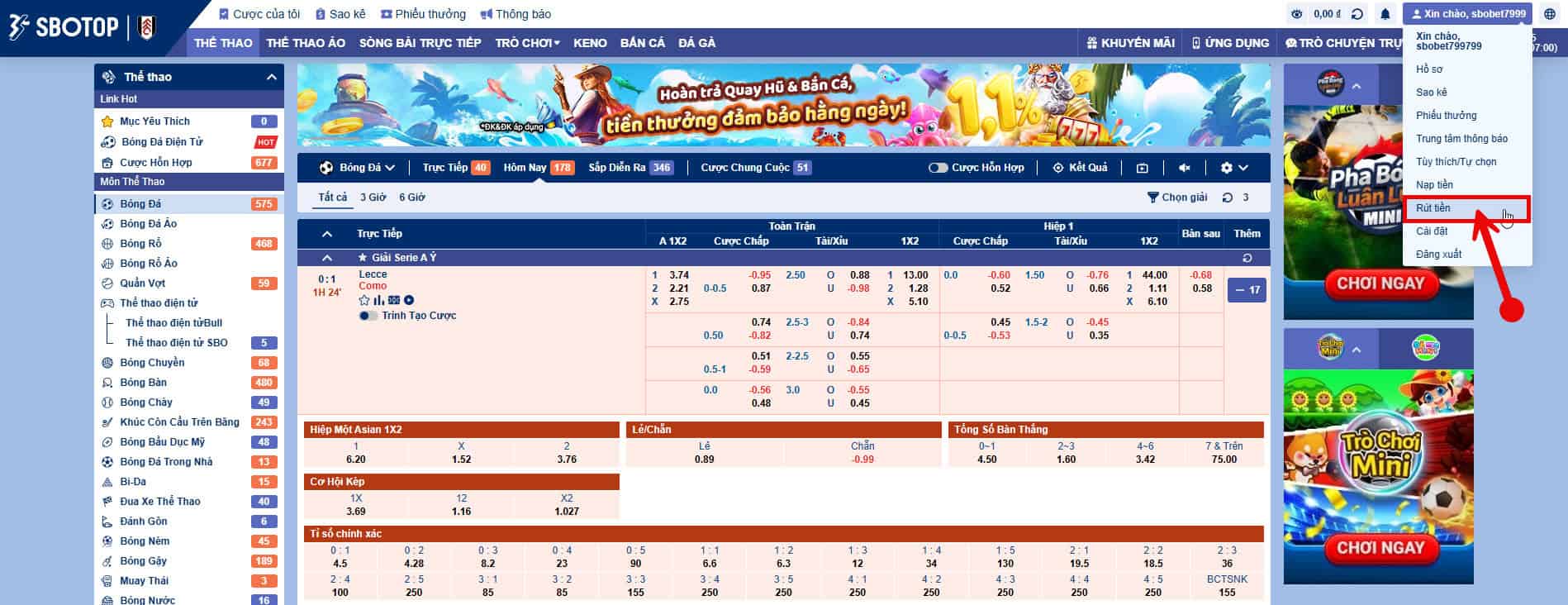
Task: Refresh the Giải Serie A Ý league odds
Action: (1247, 258)
